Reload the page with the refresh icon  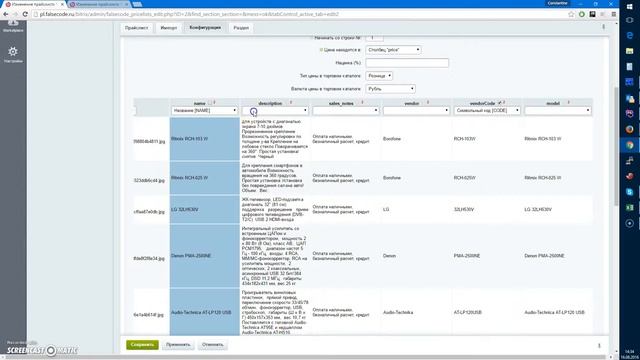tap(25, 14)
